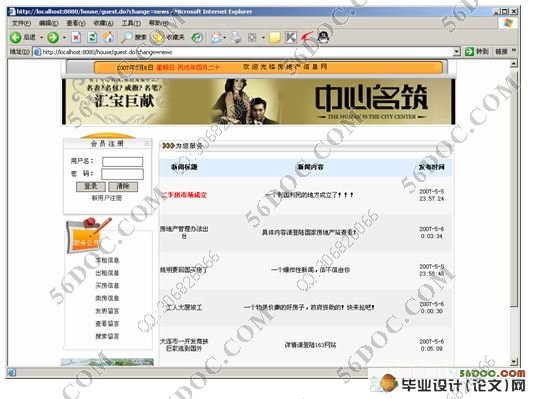Click the yellow note toolbar icon
The width and height of the screenshot is (534, 399).
tap(274, 37)
